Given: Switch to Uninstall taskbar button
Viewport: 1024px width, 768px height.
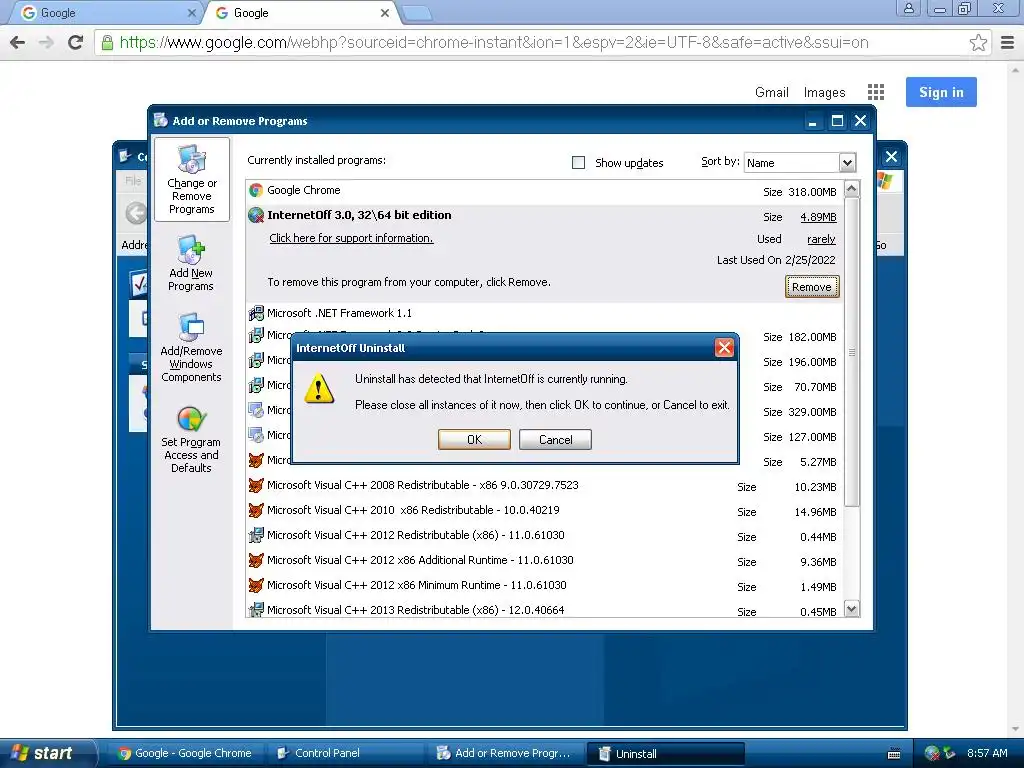Looking at the screenshot, I should 665,753.
